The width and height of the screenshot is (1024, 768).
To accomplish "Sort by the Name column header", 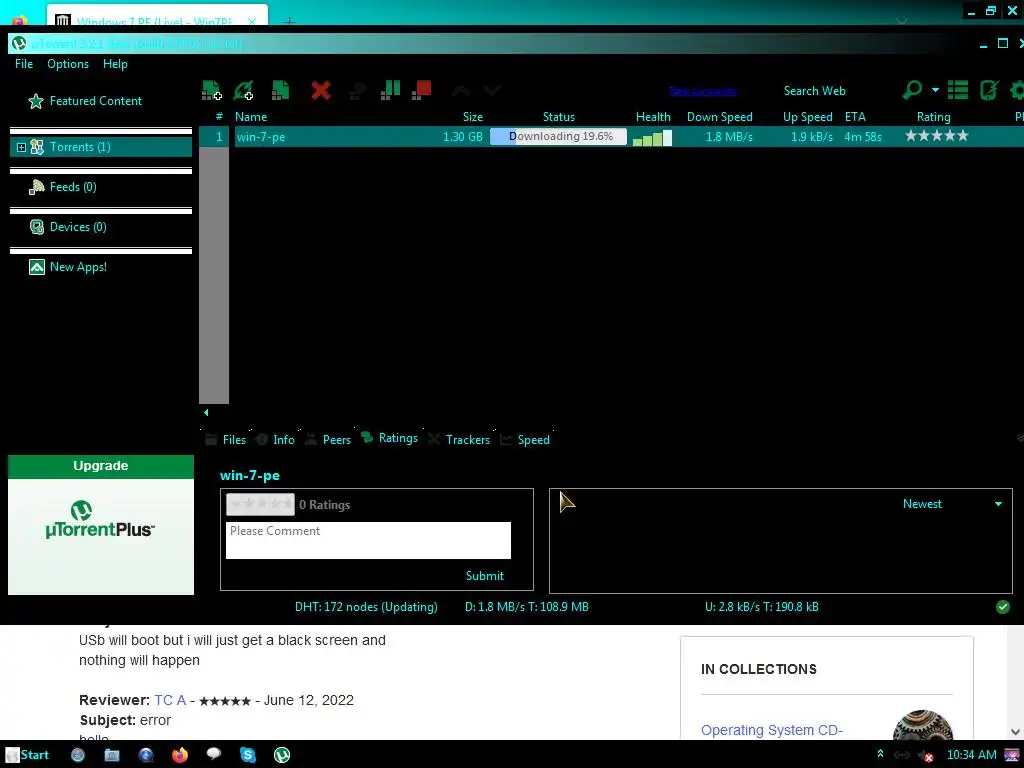I will [251, 117].
